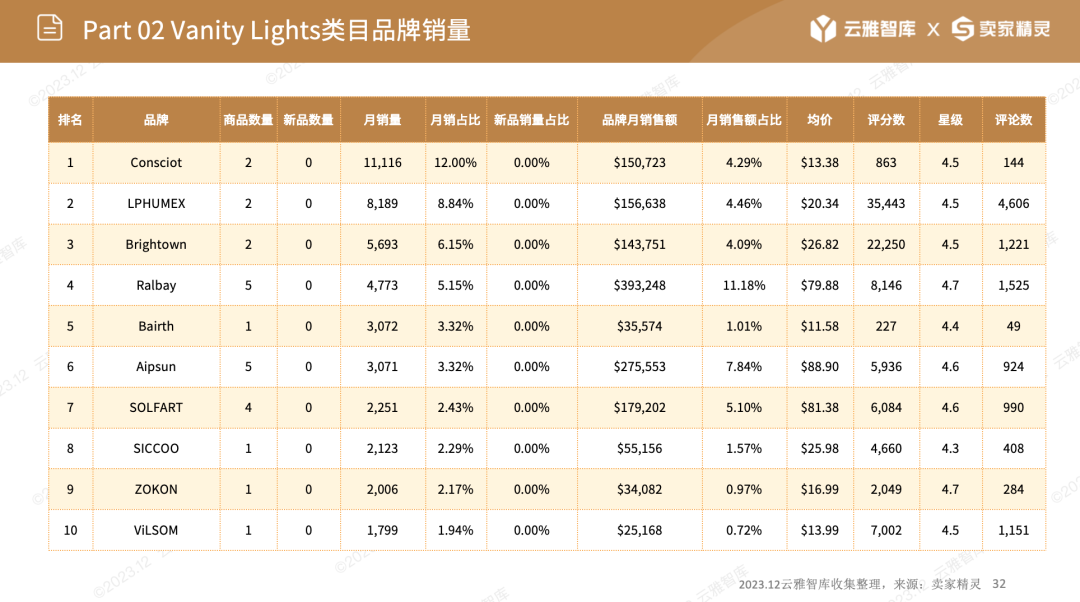This screenshot has width=1080, height=602.
Task: Click the ZOKON $34,082 sales cell
Action: click(x=639, y=489)
